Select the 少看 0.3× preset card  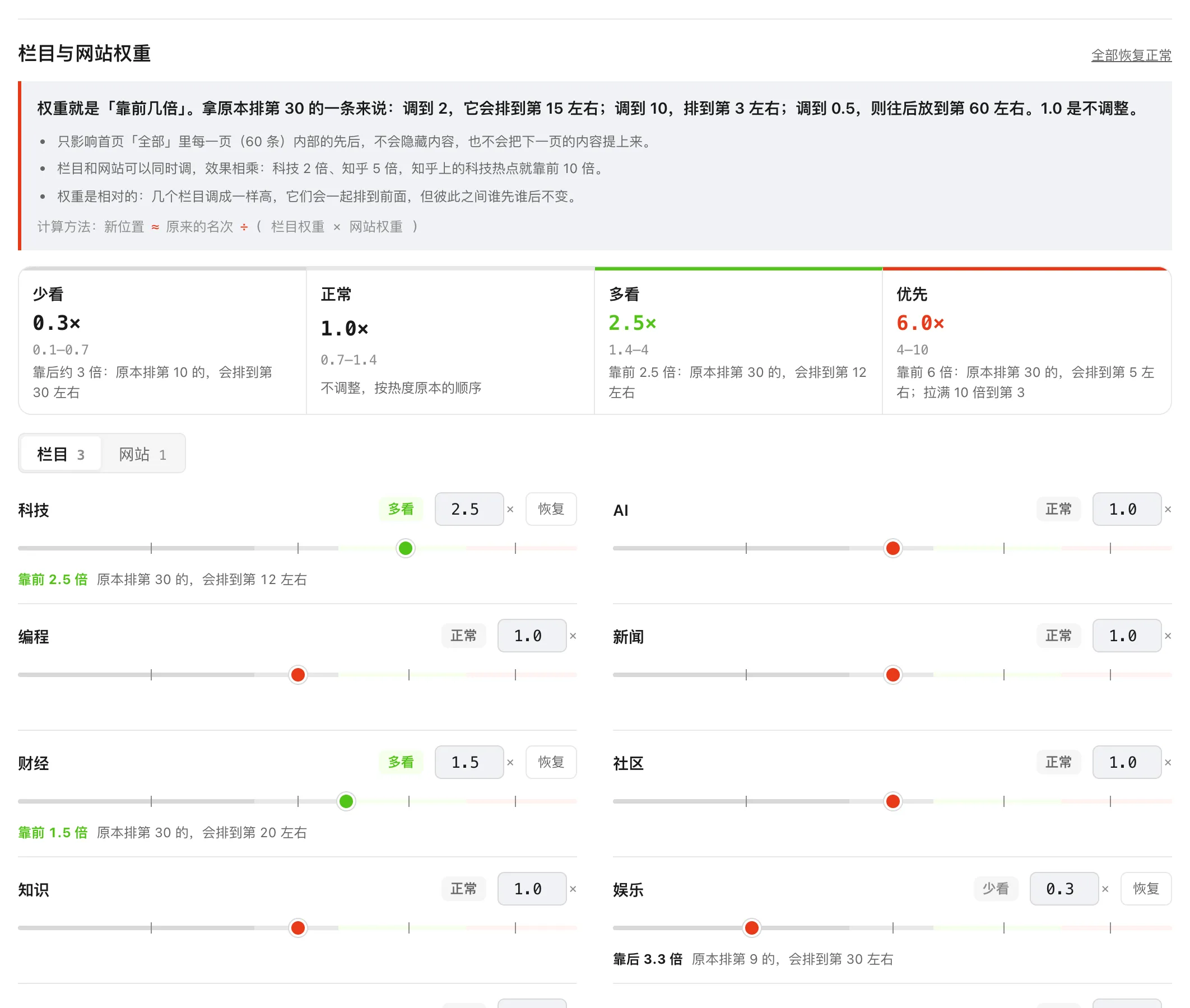pyautogui.click(x=163, y=342)
